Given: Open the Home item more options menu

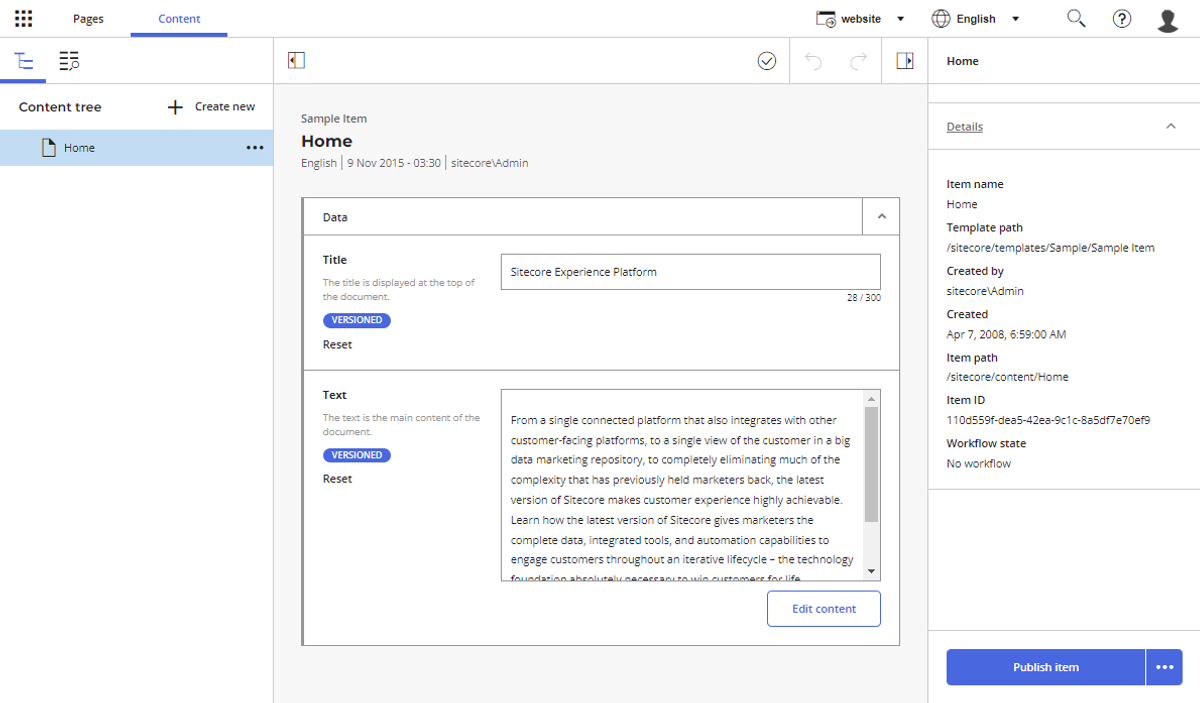Looking at the screenshot, I should pyautogui.click(x=255, y=148).
